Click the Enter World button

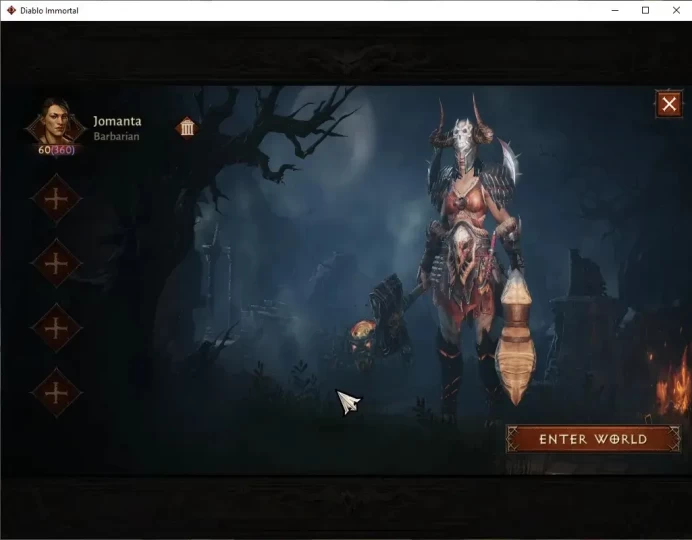point(593,439)
